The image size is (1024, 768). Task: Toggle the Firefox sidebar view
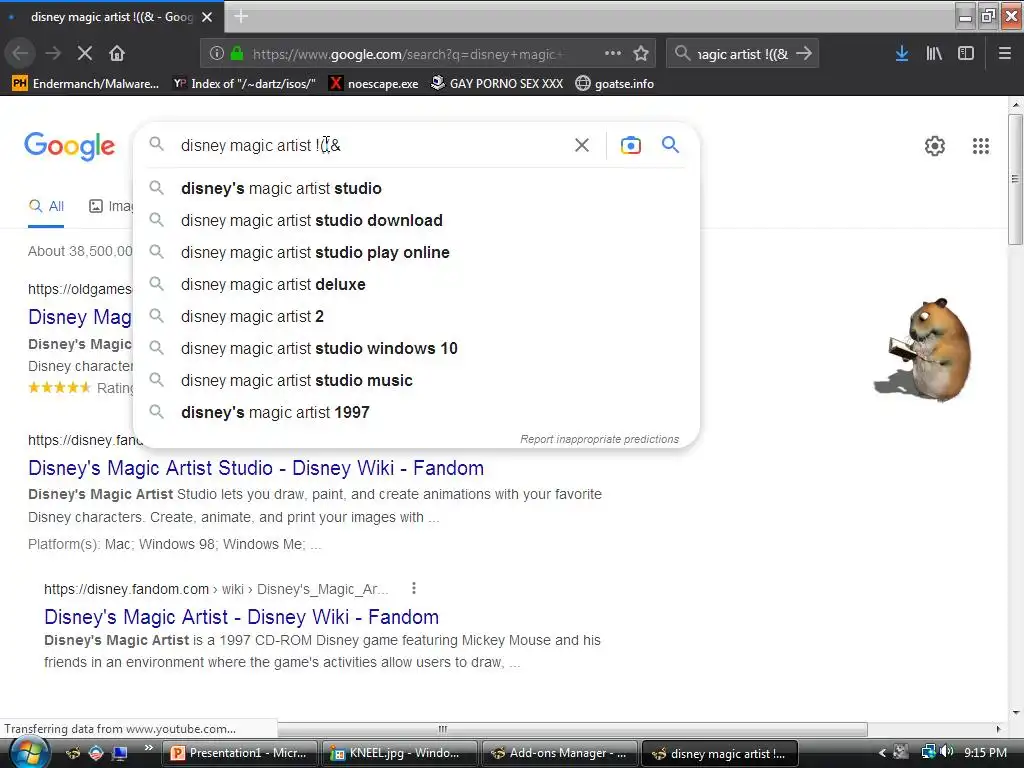click(966, 54)
